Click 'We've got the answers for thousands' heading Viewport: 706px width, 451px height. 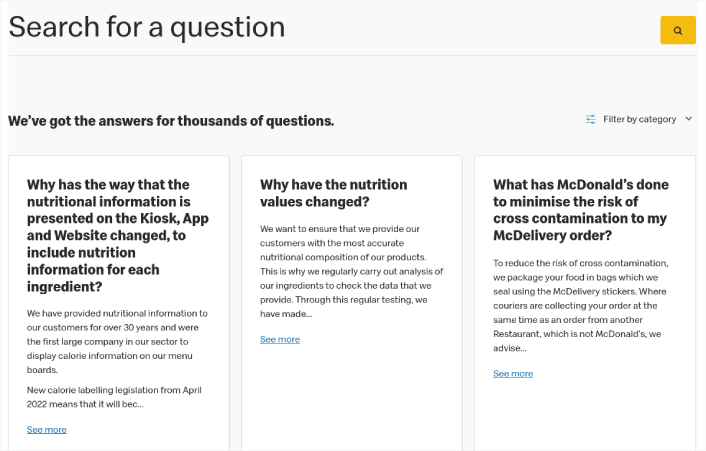(x=171, y=121)
